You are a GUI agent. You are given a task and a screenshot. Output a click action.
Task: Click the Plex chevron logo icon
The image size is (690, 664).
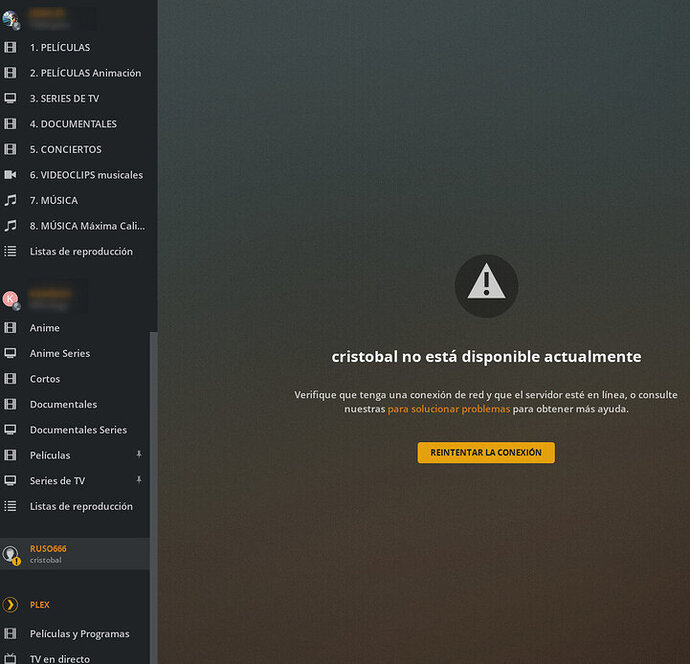click(x=10, y=605)
